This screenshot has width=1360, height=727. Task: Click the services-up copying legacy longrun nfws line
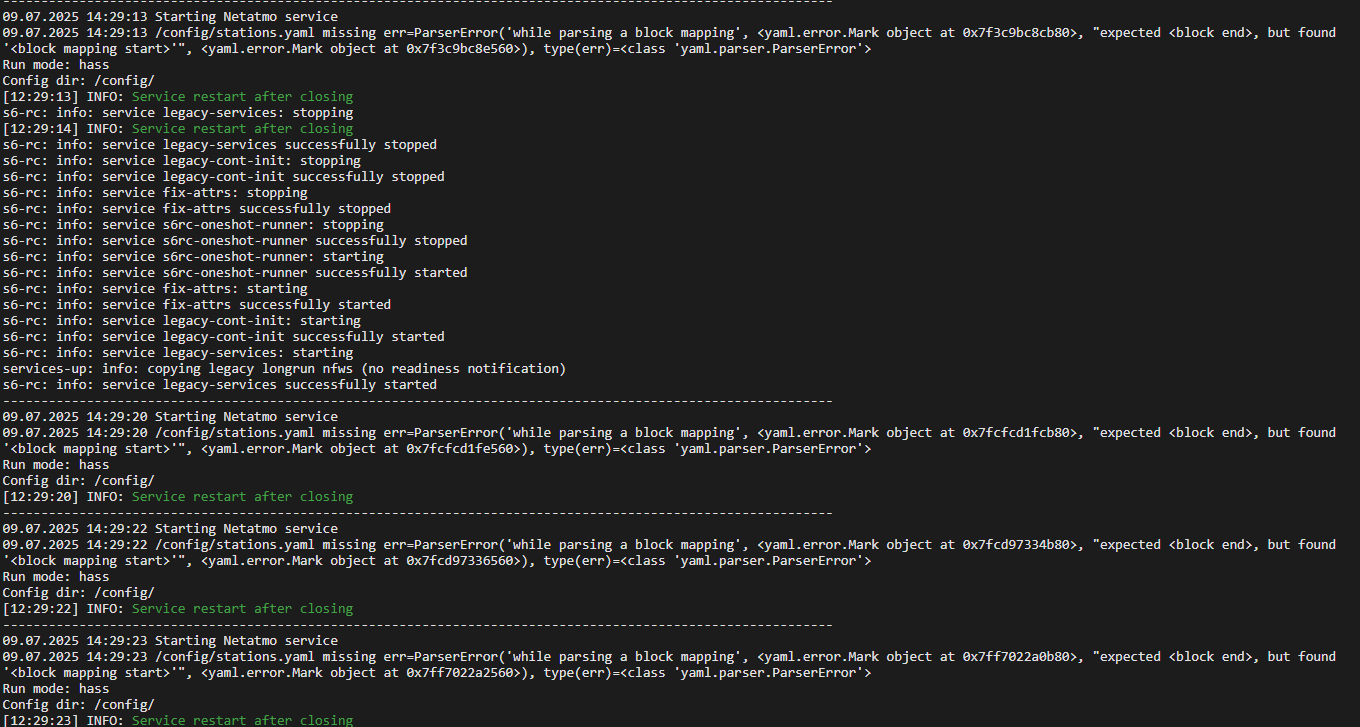(x=284, y=369)
